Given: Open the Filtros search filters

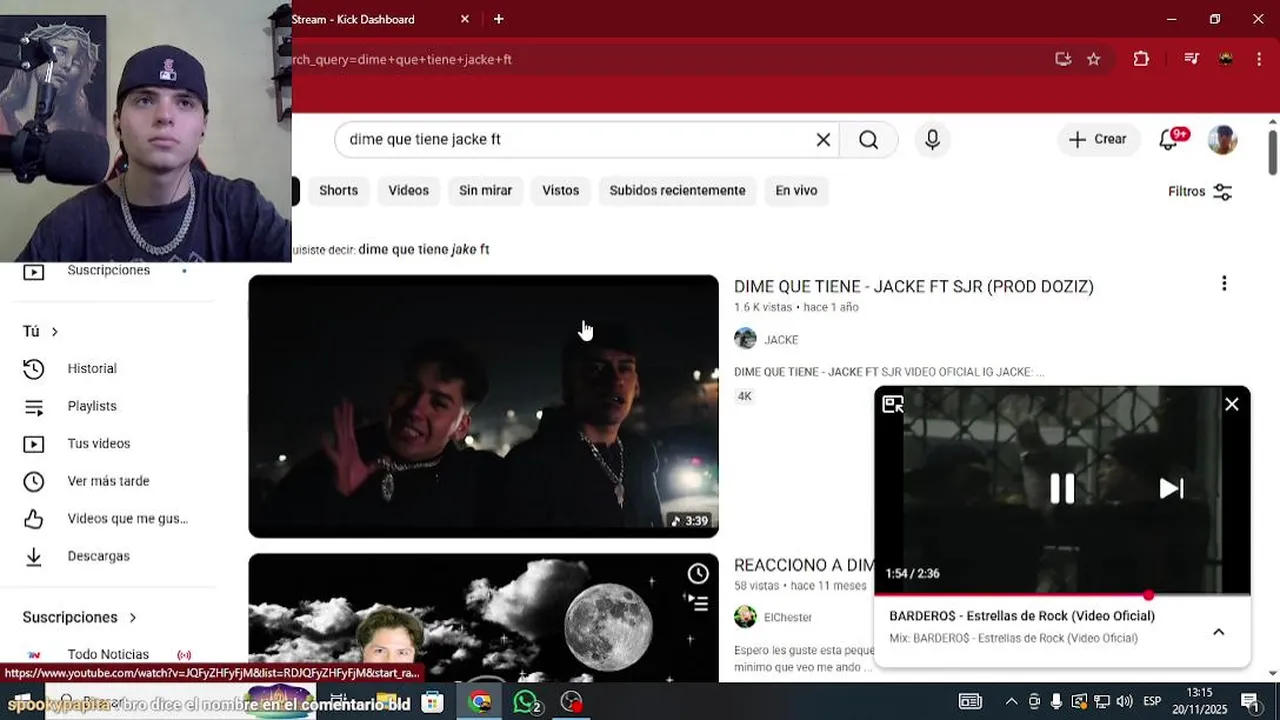Looking at the screenshot, I should coord(1200,191).
